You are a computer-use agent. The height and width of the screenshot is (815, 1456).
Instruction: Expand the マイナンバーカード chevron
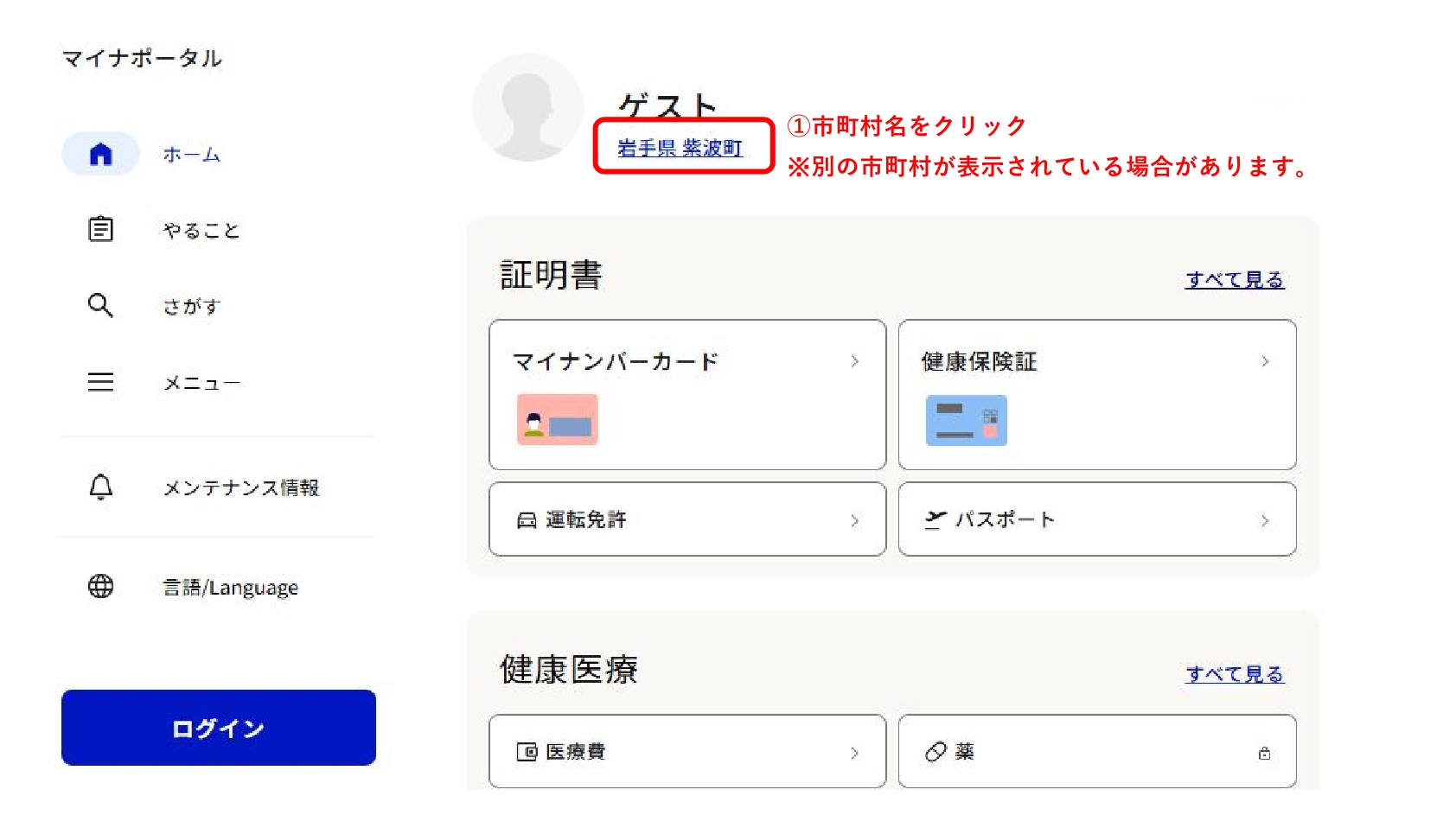854,361
